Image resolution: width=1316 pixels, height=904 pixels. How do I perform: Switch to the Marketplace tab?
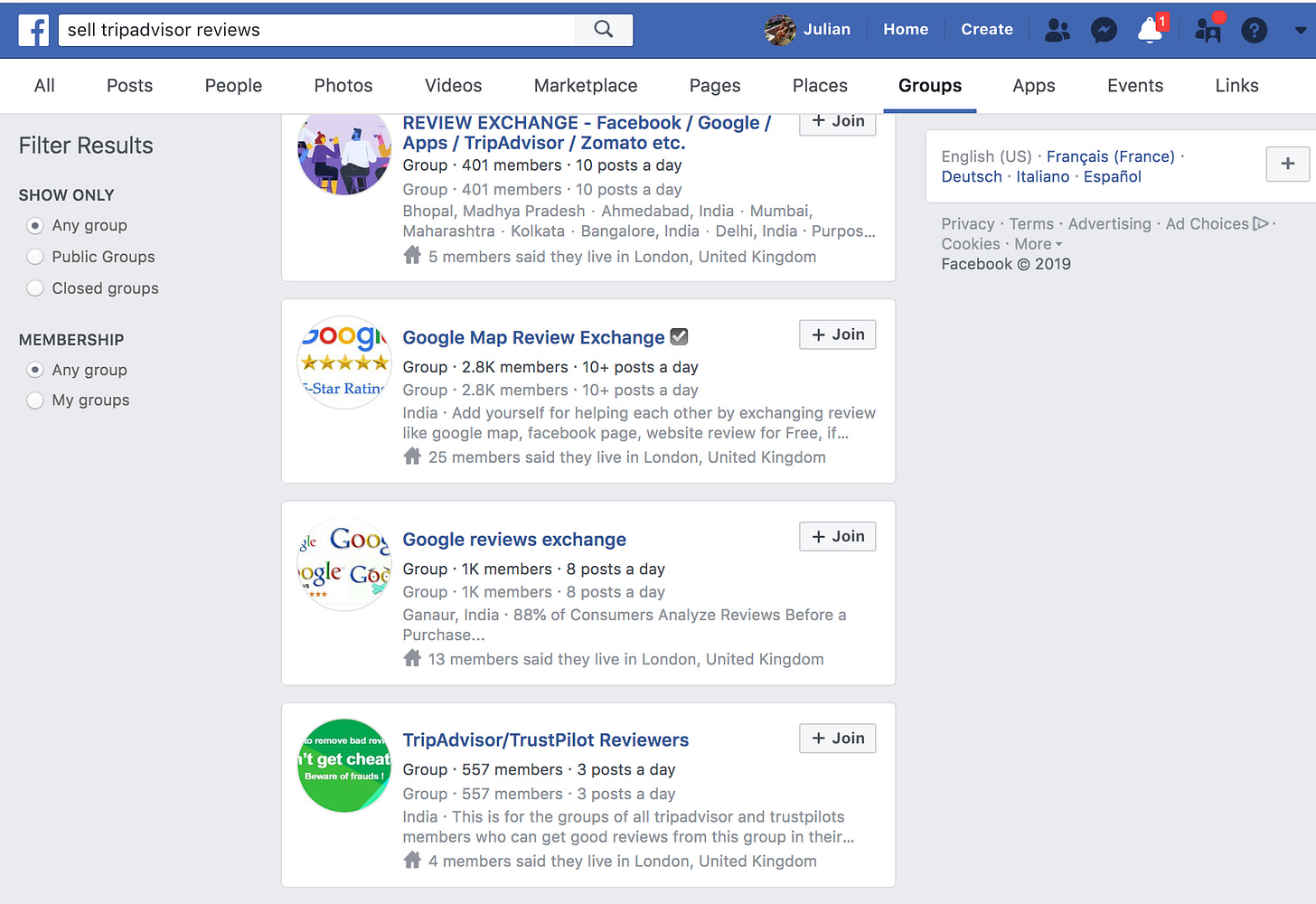(586, 86)
